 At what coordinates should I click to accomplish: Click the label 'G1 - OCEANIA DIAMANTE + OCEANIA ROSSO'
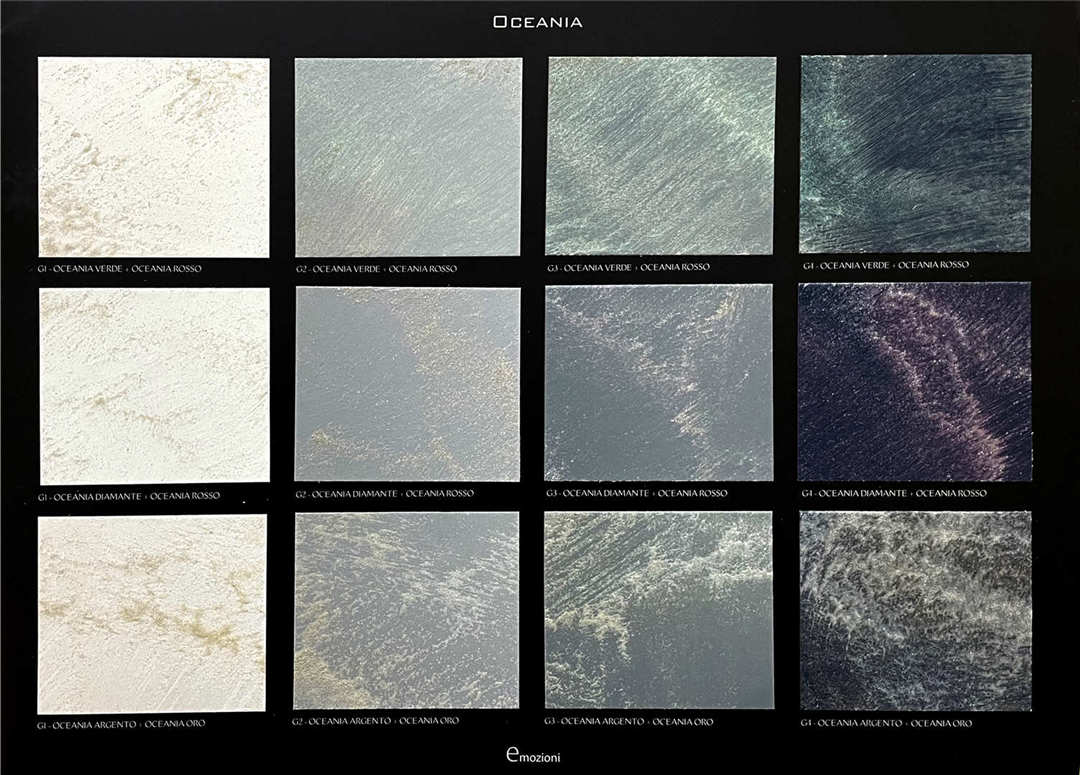point(129,496)
